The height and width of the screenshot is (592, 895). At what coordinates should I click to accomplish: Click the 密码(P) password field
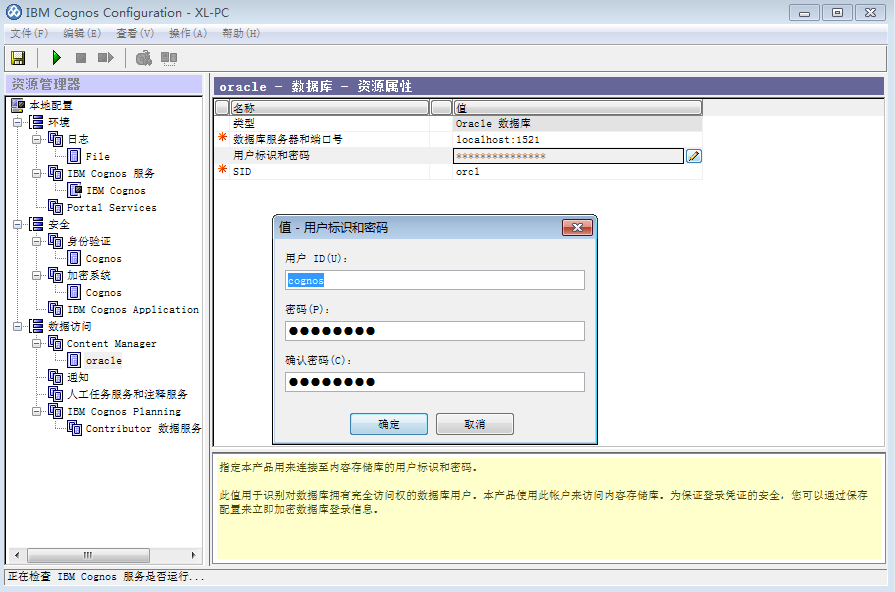435,331
